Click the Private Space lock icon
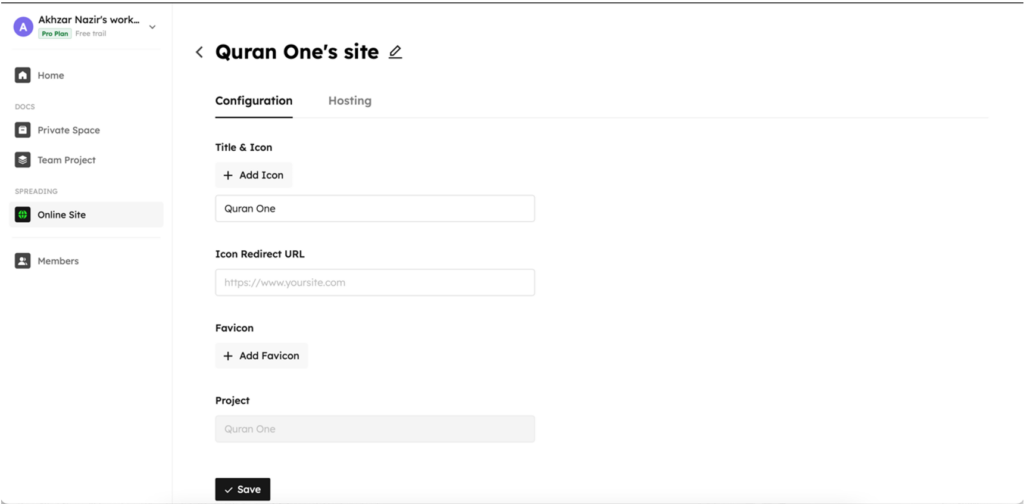Screen dimensions: 1024x504 coord(23,130)
